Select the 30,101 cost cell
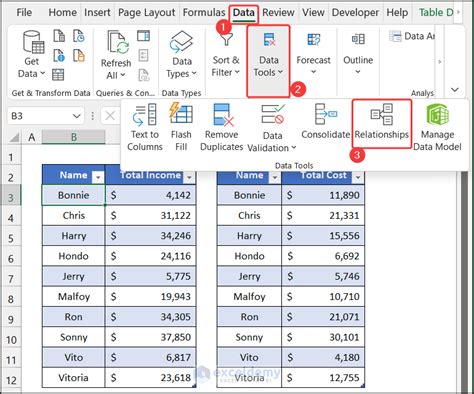Viewport: 474px width, 394px height. point(323,337)
